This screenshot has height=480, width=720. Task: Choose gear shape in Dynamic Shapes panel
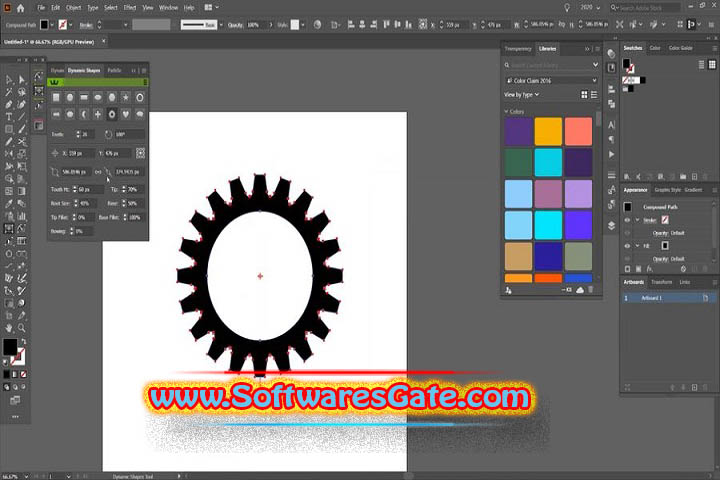coord(112,114)
